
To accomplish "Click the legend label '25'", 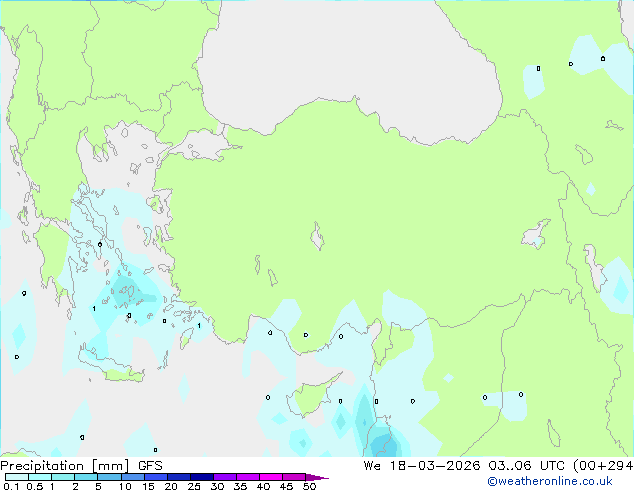I will (x=194, y=486).
